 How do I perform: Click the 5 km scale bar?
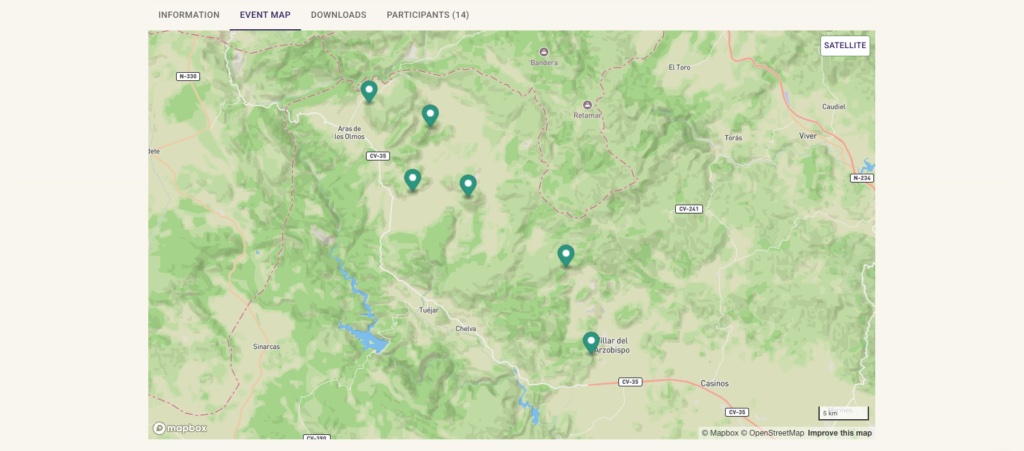pos(844,413)
